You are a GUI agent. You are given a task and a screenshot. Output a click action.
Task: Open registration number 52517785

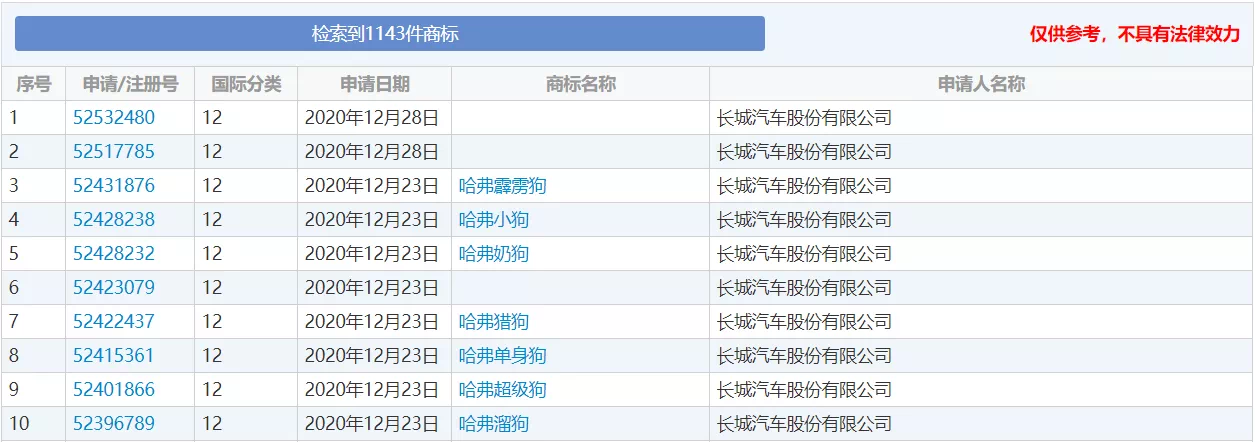tap(114, 152)
